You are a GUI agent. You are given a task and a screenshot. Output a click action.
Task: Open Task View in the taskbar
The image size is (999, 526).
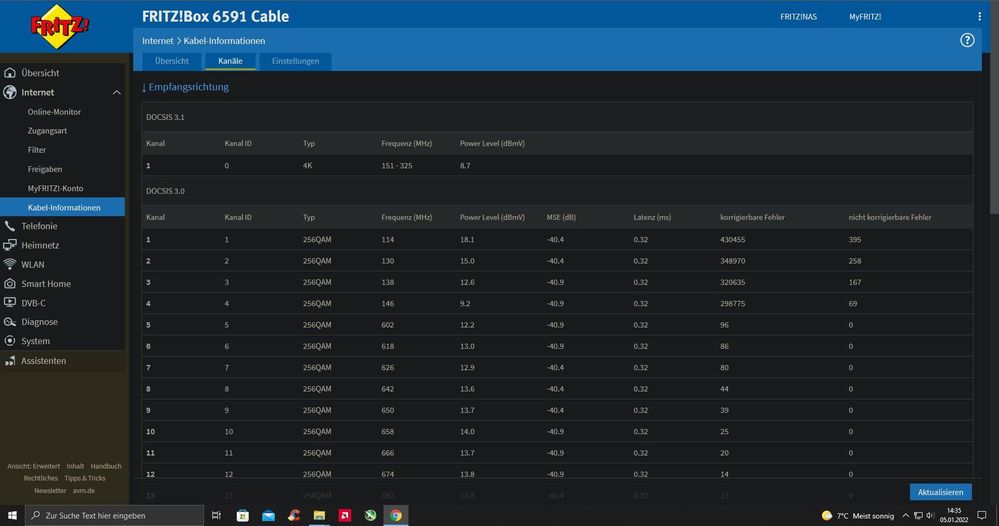coord(216,515)
